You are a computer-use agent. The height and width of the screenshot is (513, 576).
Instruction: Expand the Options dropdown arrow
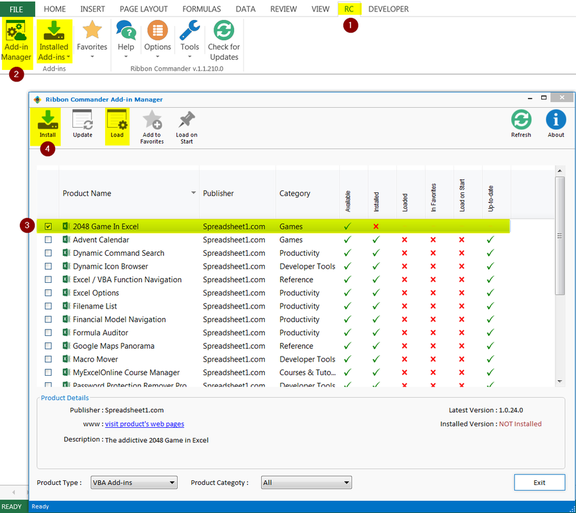click(x=157, y=57)
